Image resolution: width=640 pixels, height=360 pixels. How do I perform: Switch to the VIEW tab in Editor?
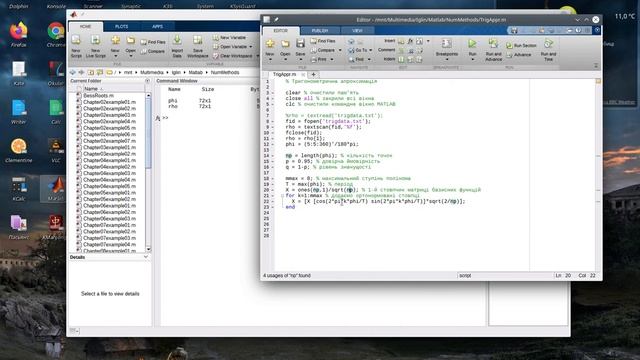[357, 31]
